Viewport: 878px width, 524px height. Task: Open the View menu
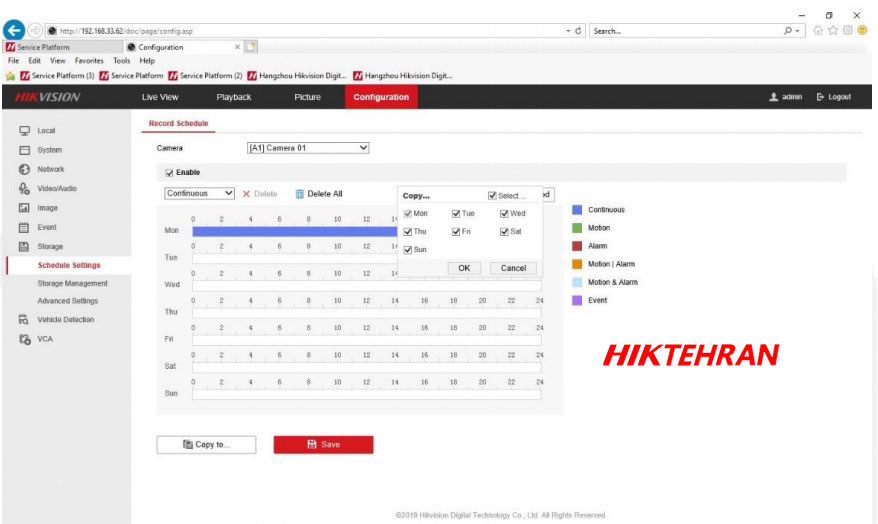pos(58,60)
